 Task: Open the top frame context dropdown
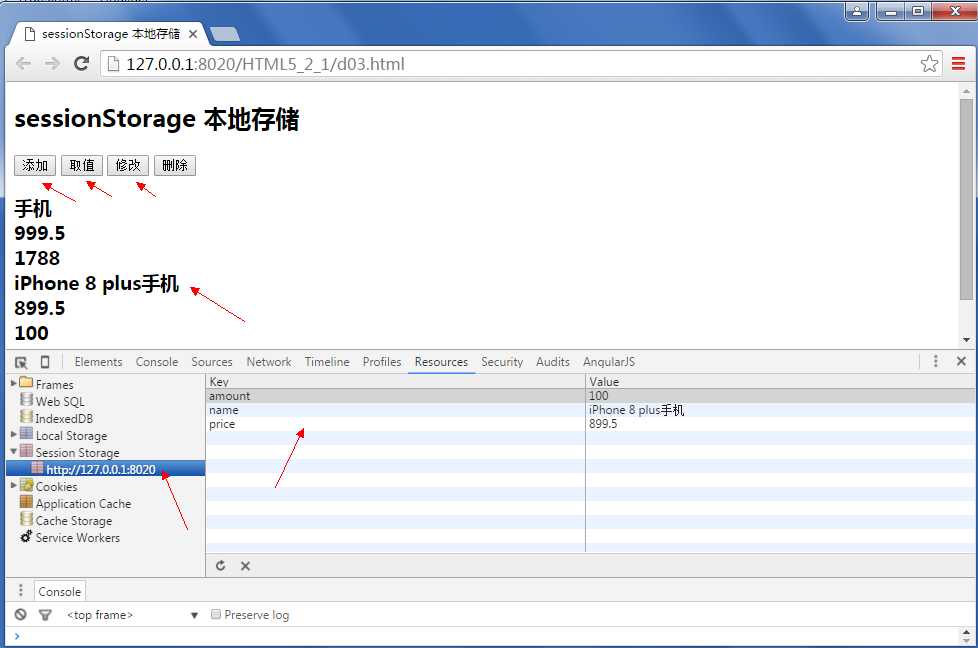pos(132,615)
